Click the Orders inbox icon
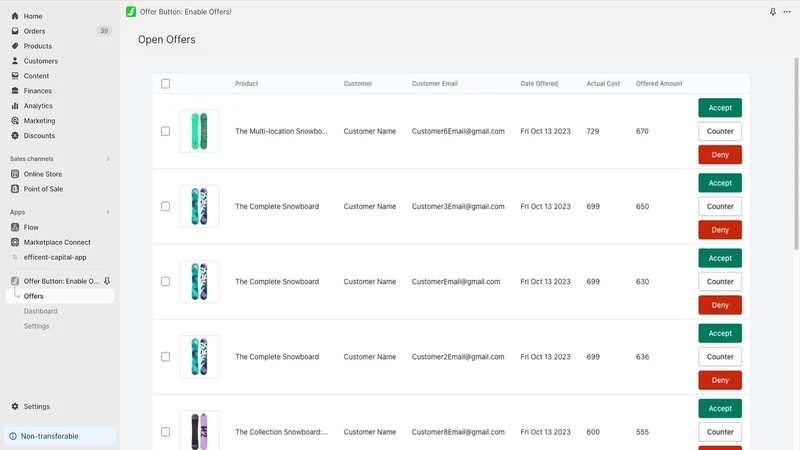800x450 pixels. [x=15, y=31]
